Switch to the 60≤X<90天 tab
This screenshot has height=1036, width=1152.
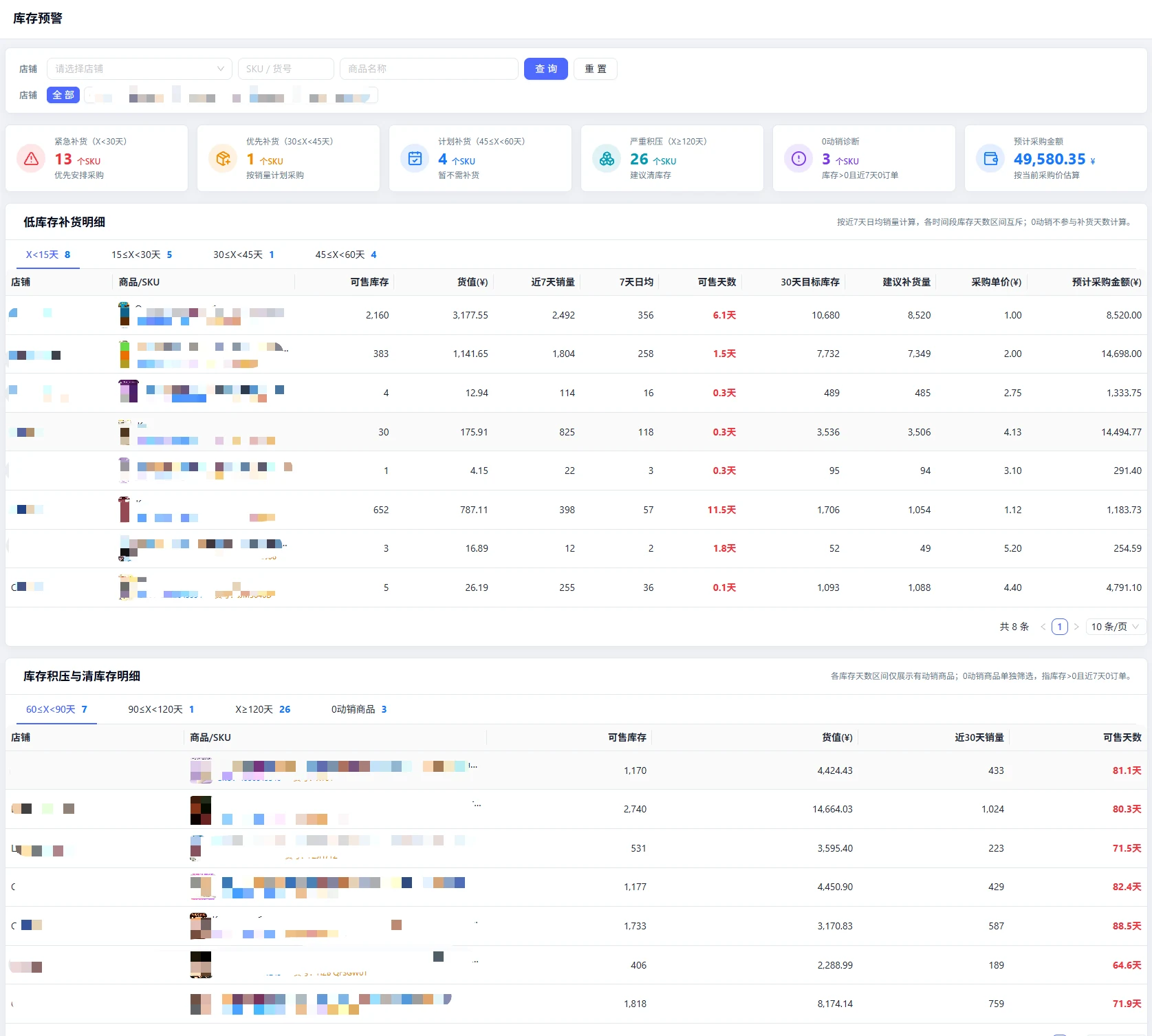tap(56, 709)
